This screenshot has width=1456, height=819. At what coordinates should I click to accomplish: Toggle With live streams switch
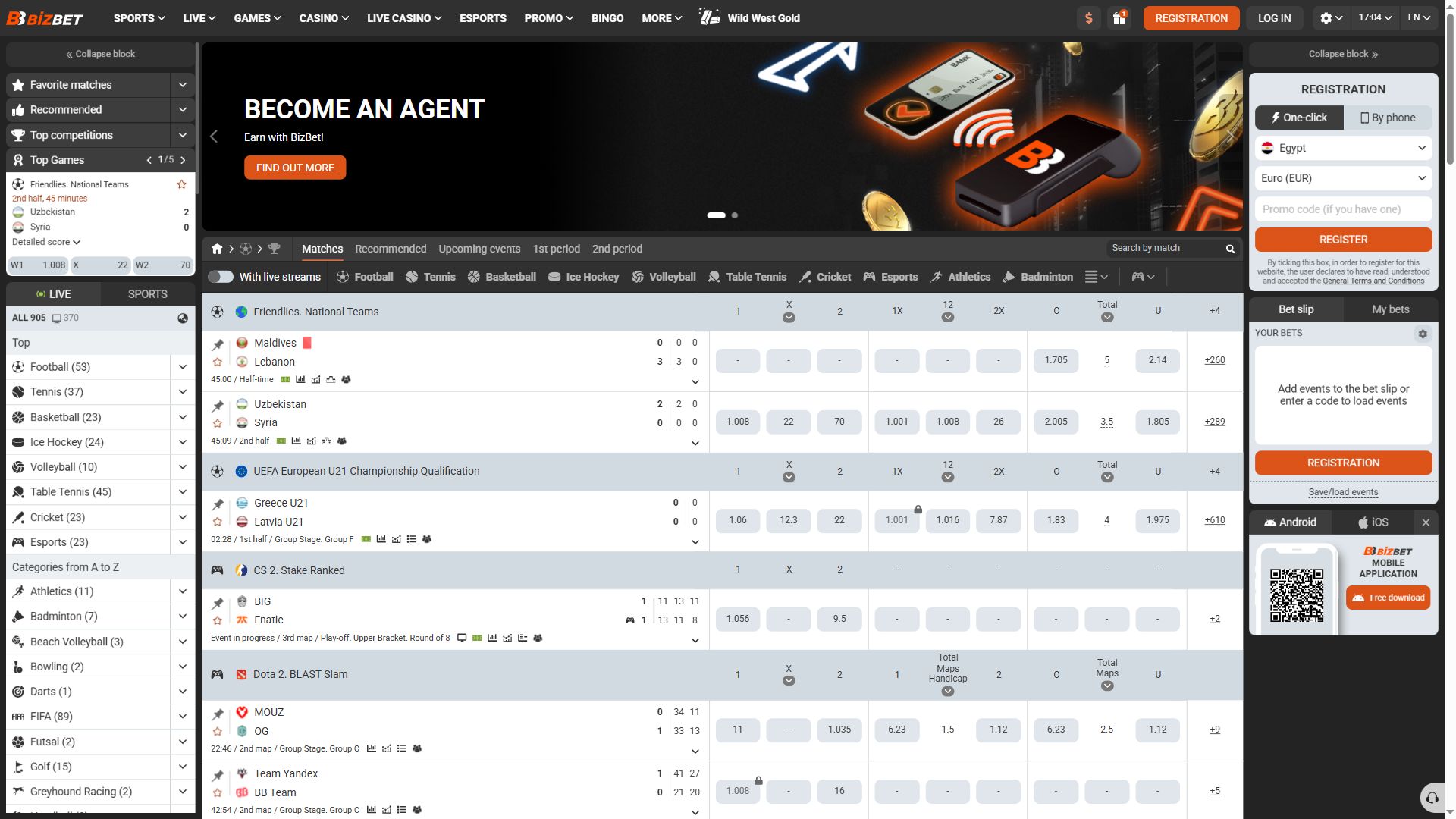click(221, 277)
